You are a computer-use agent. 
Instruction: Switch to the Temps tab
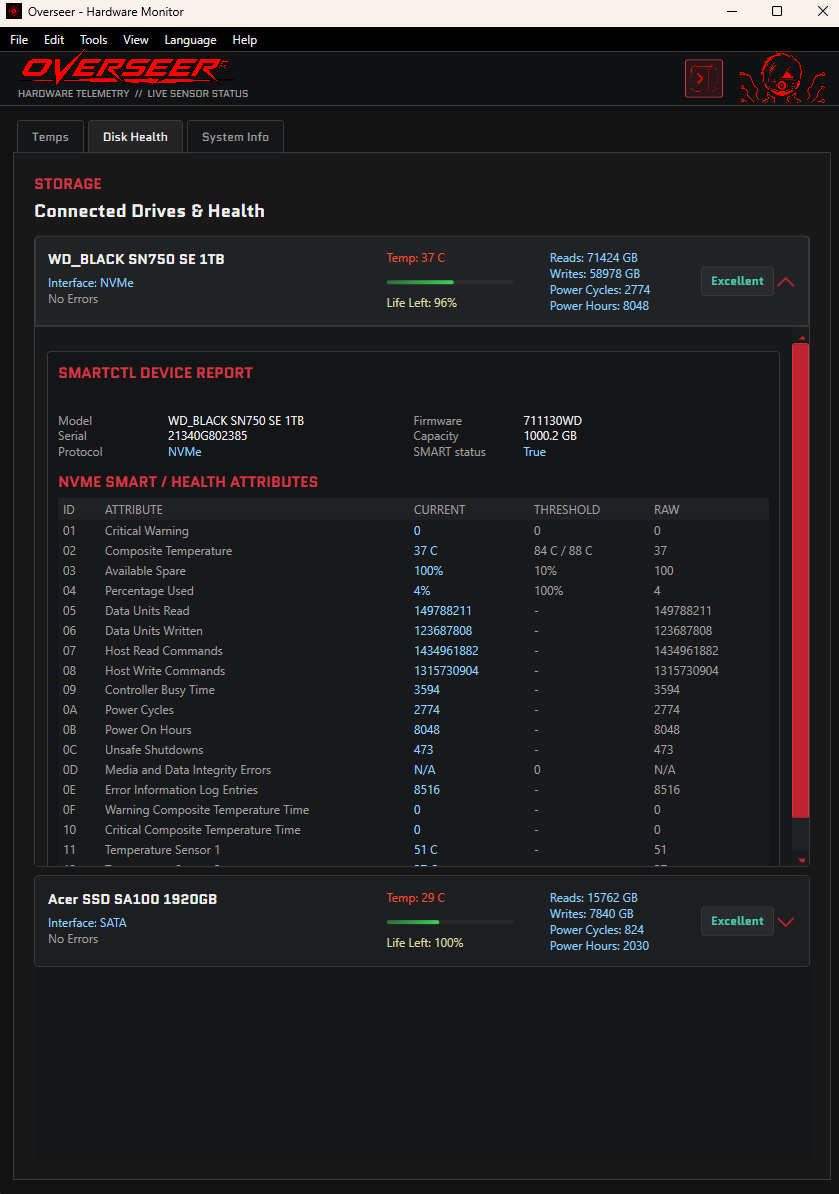[x=50, y=137]
